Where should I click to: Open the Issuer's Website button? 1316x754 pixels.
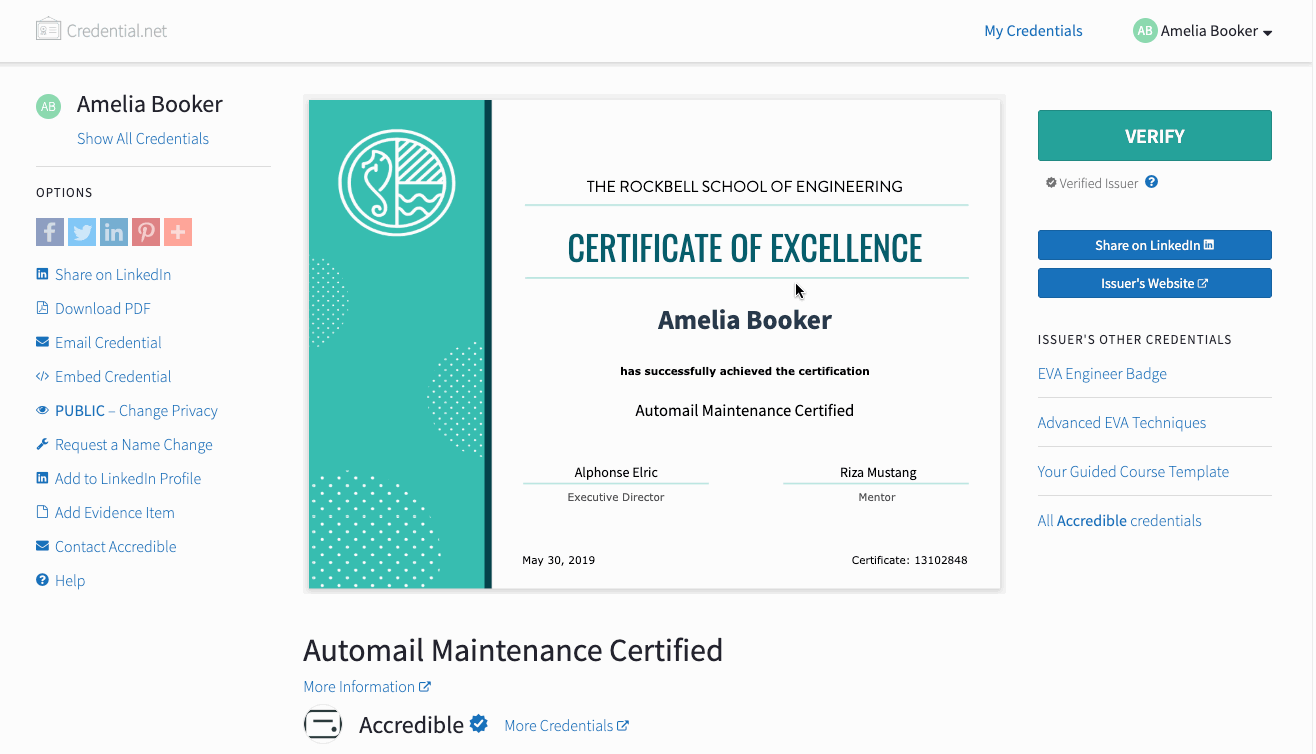1154,283
